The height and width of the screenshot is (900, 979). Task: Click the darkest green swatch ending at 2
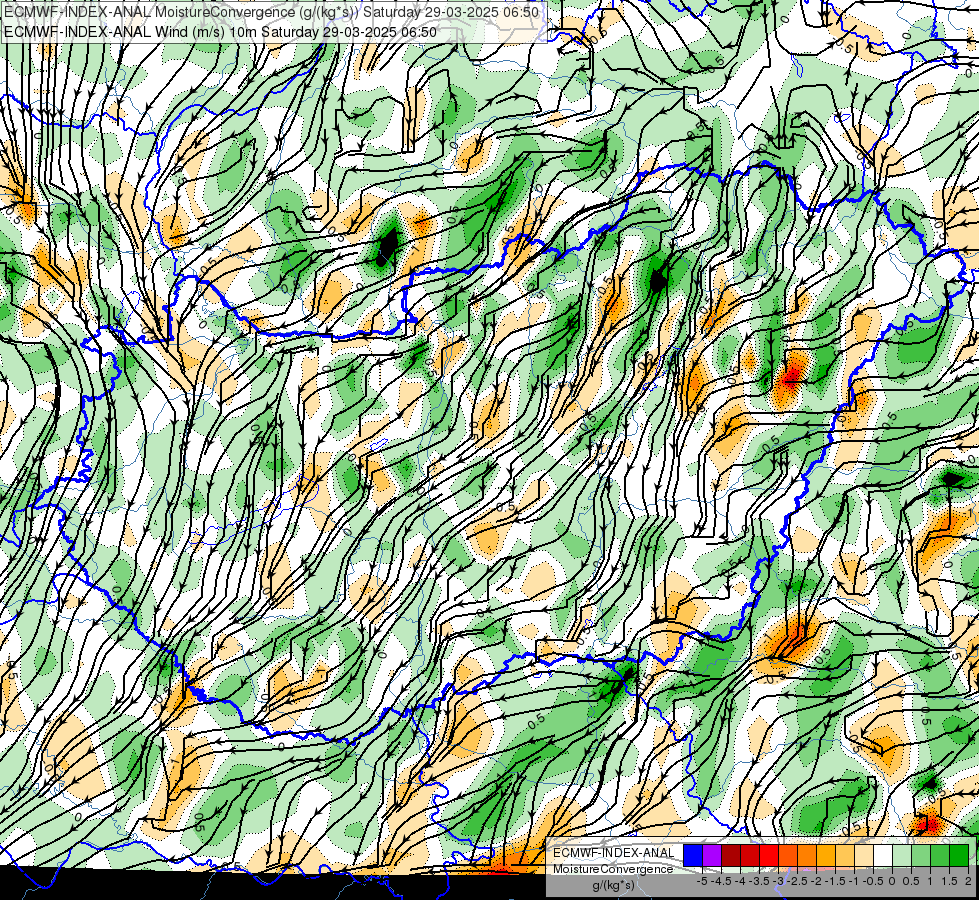click(x=959, y=855)
